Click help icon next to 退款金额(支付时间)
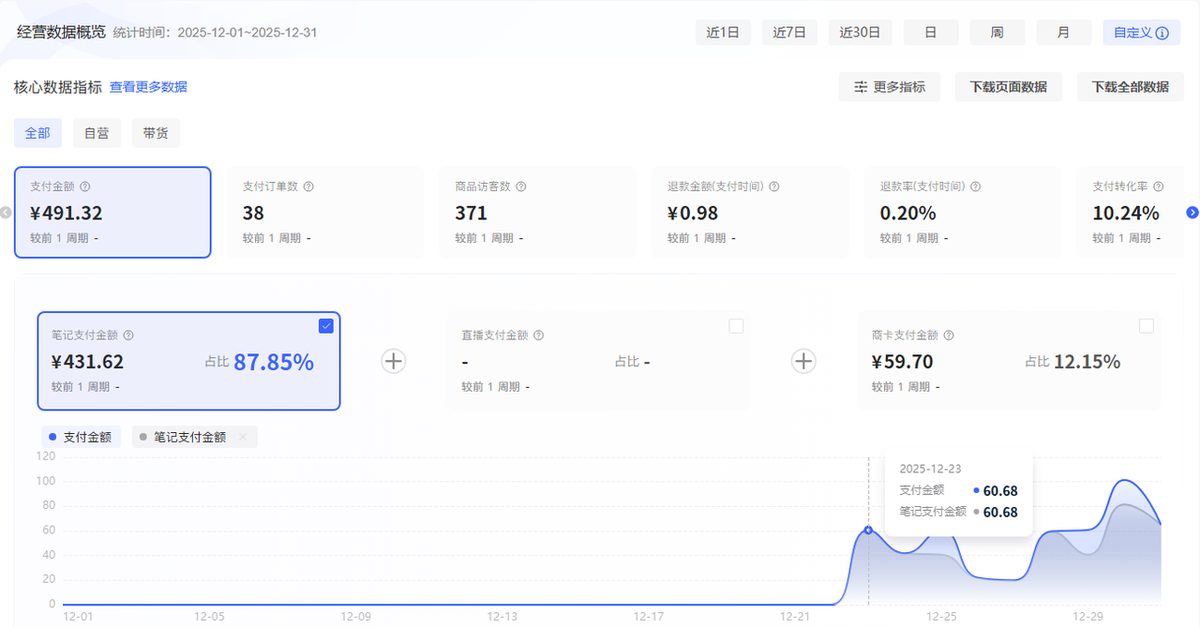 (775, 187)
